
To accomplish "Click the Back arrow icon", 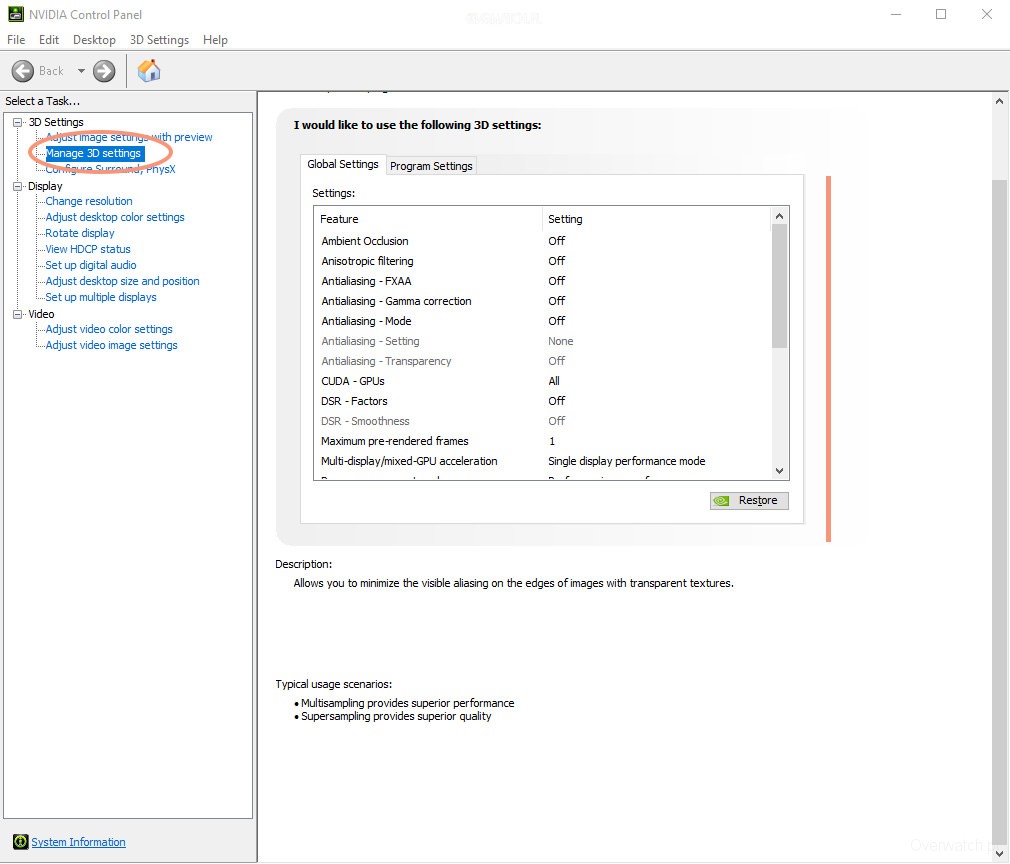I will [x=23, y=71].
